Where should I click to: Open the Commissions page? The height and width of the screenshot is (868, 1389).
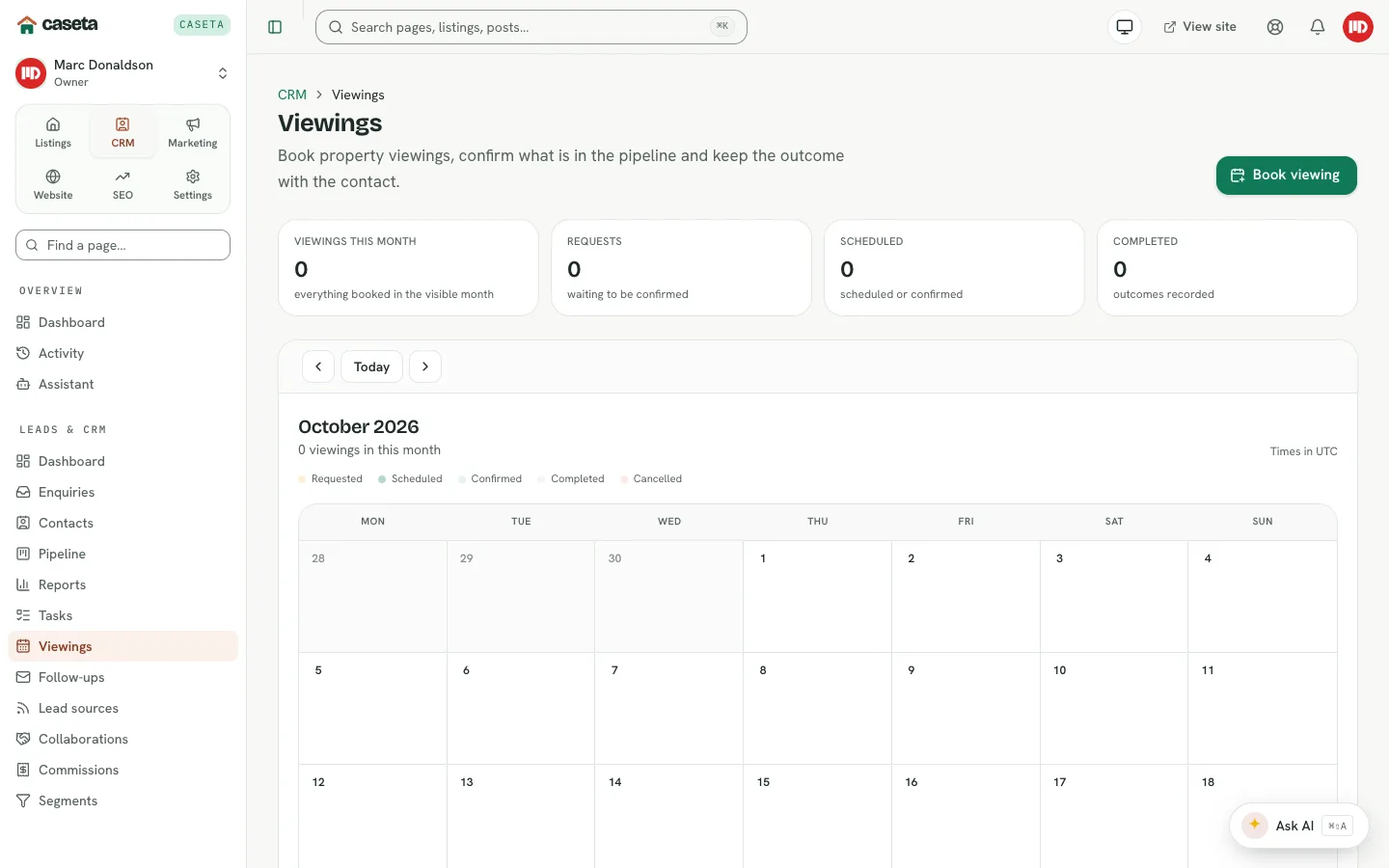click(x=123, y=770)
